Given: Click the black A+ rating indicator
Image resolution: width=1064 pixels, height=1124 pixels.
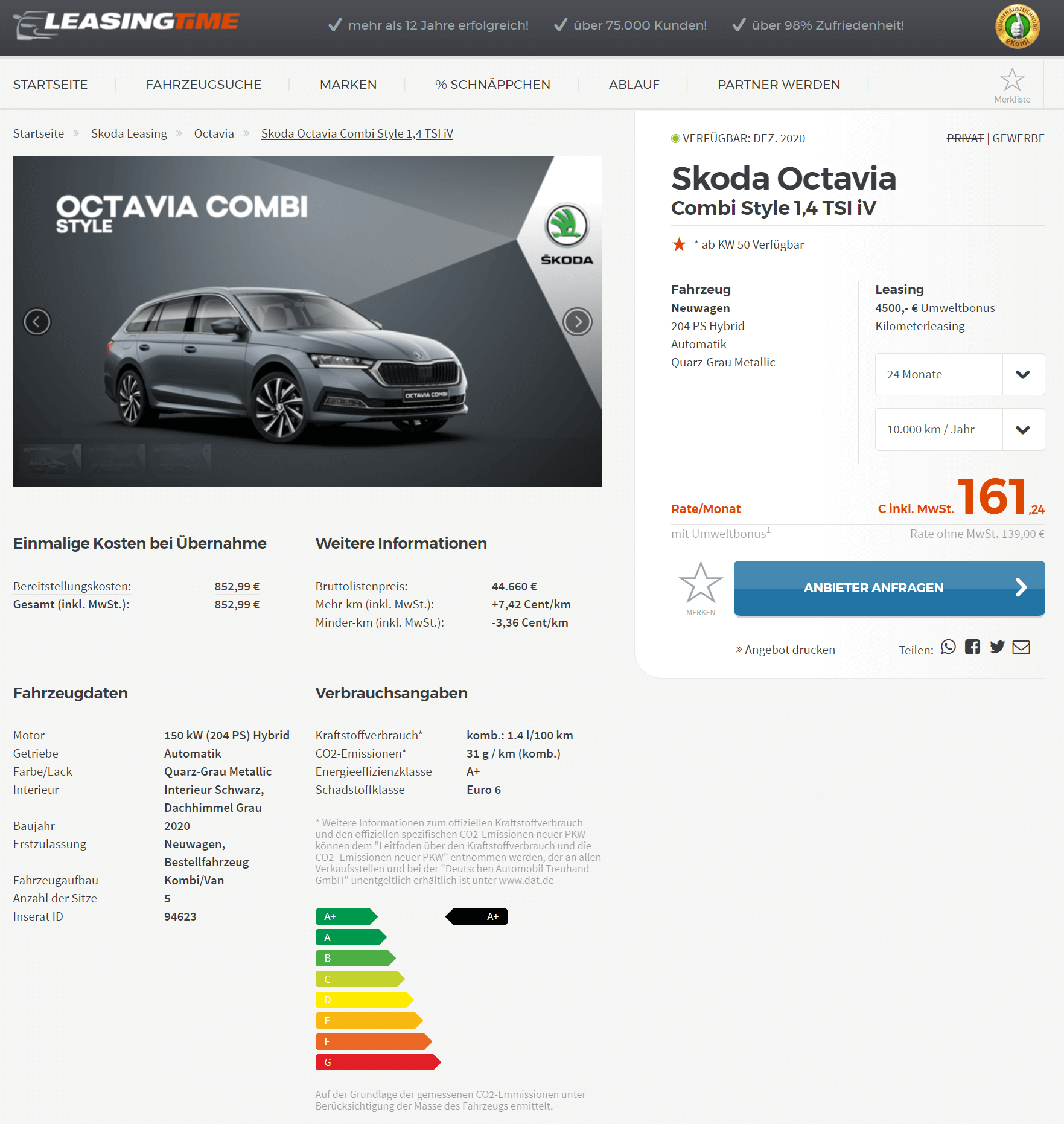Looking at the screenshot, I should [x=476, y=916].
